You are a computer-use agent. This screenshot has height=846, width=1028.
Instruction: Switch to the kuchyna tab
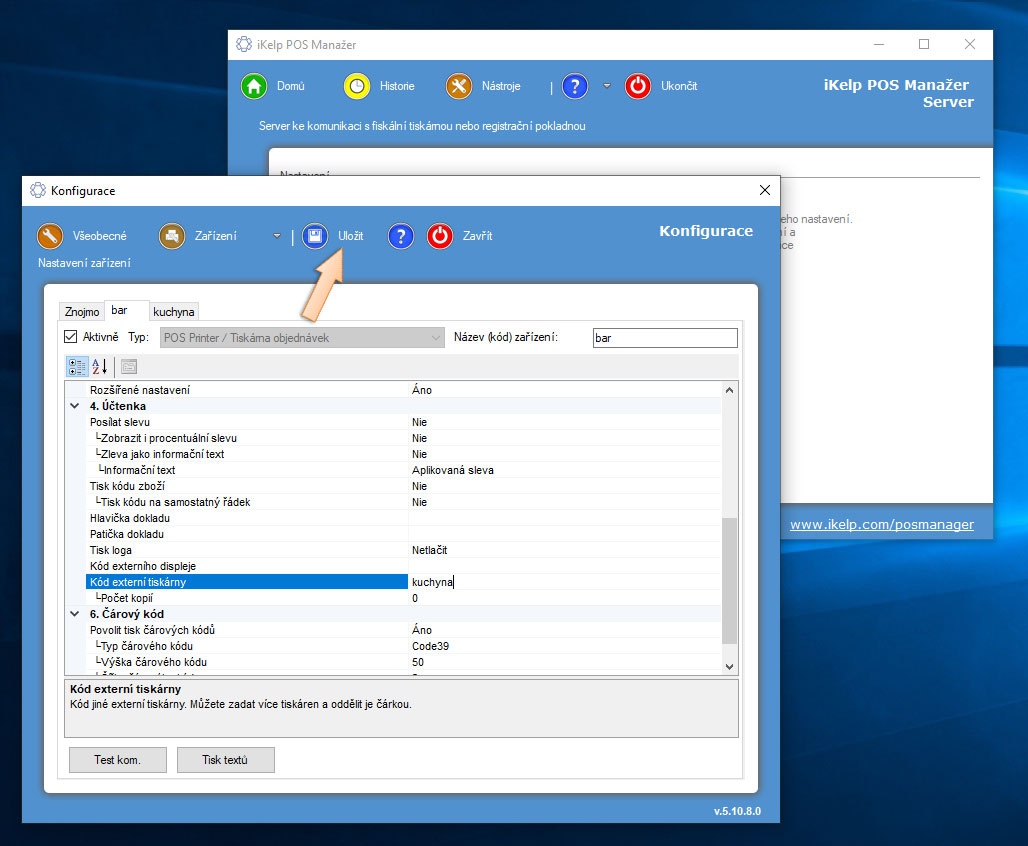(x=174, y=312)
